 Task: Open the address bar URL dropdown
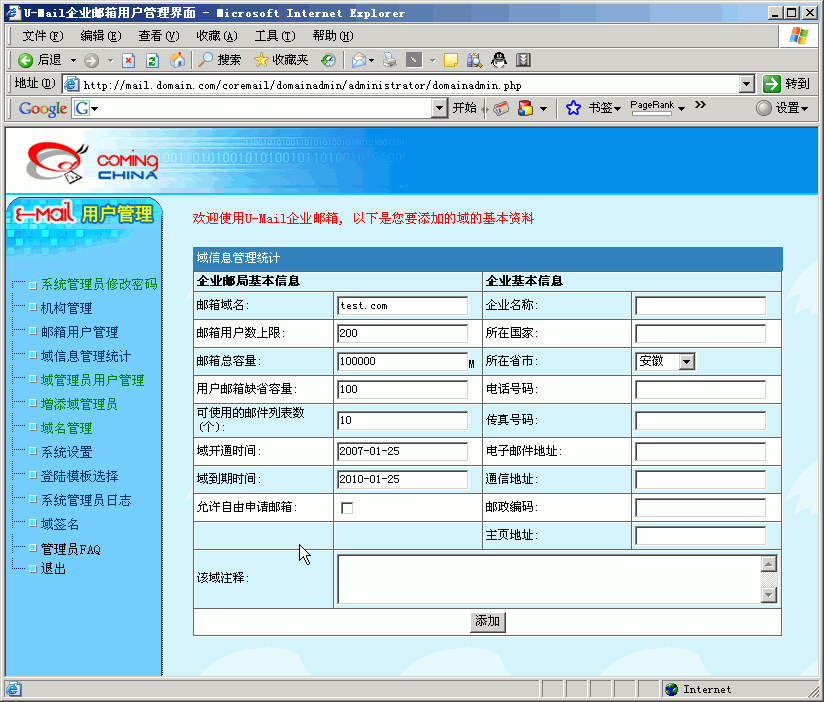click(x=746, y=84)
